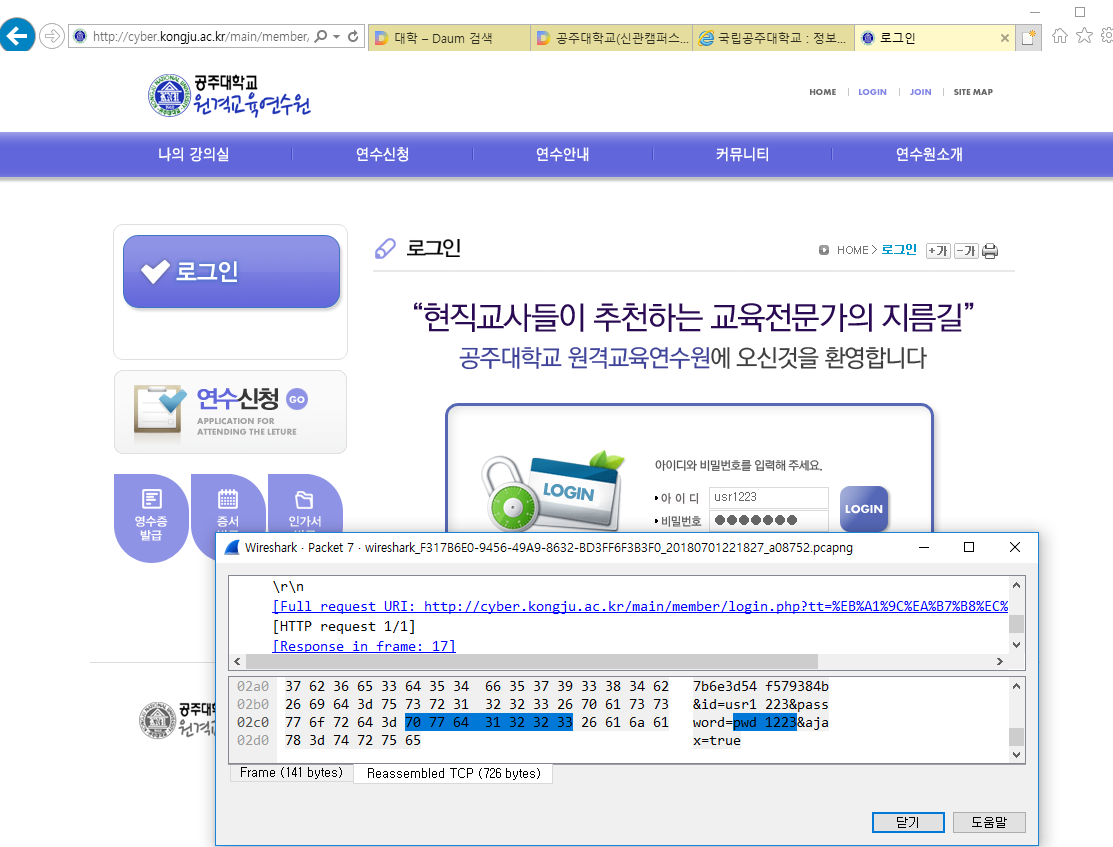Click the Wireshark fin icon in title bar

pyautogui.click(x=232, y=547)
